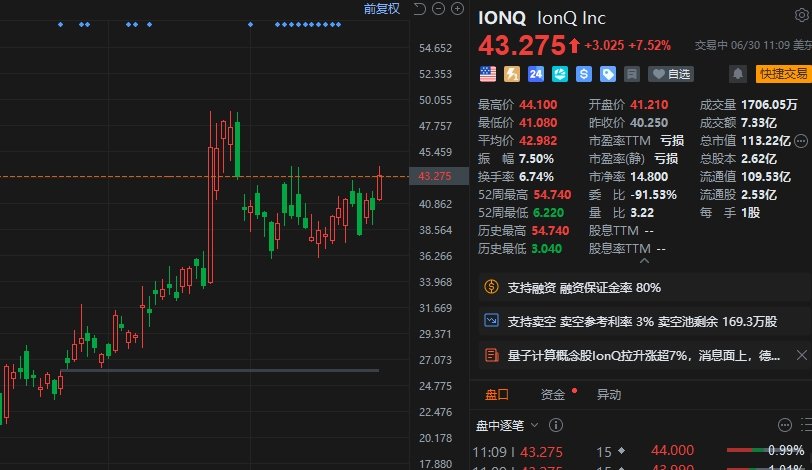Click the blue dollar sign icon
This screenshot has height=470, width=812.
[x=584, y=74]
